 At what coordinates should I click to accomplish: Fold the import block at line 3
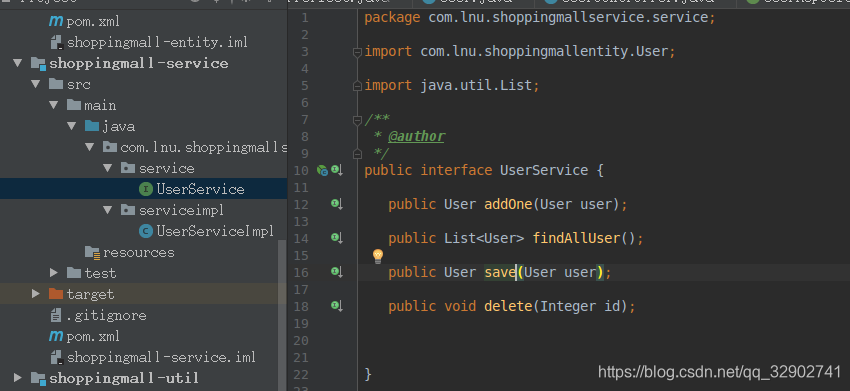357,52
